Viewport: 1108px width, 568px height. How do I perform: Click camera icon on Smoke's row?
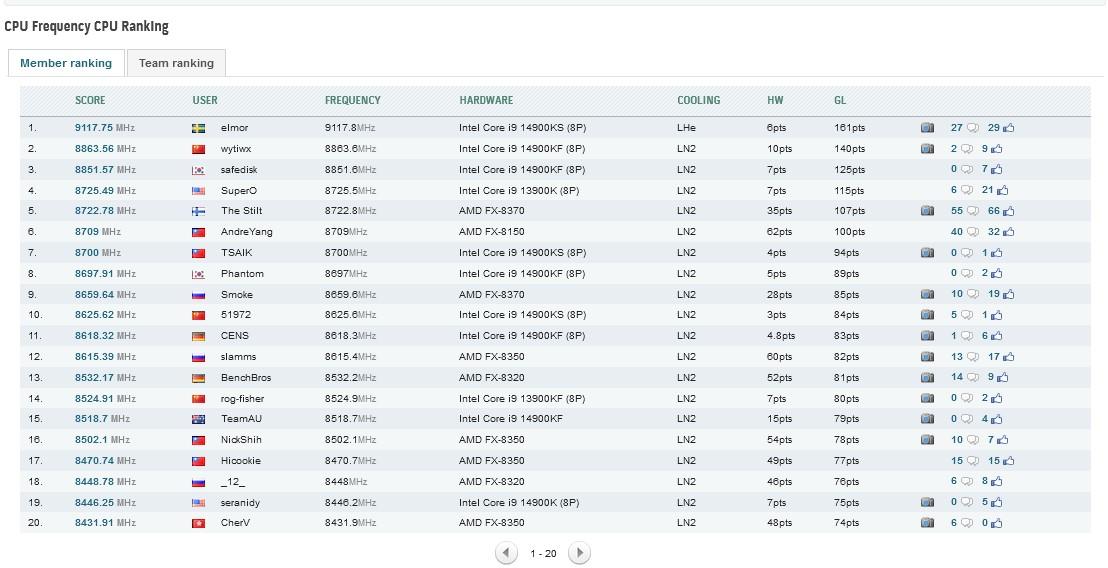[927, 294]
